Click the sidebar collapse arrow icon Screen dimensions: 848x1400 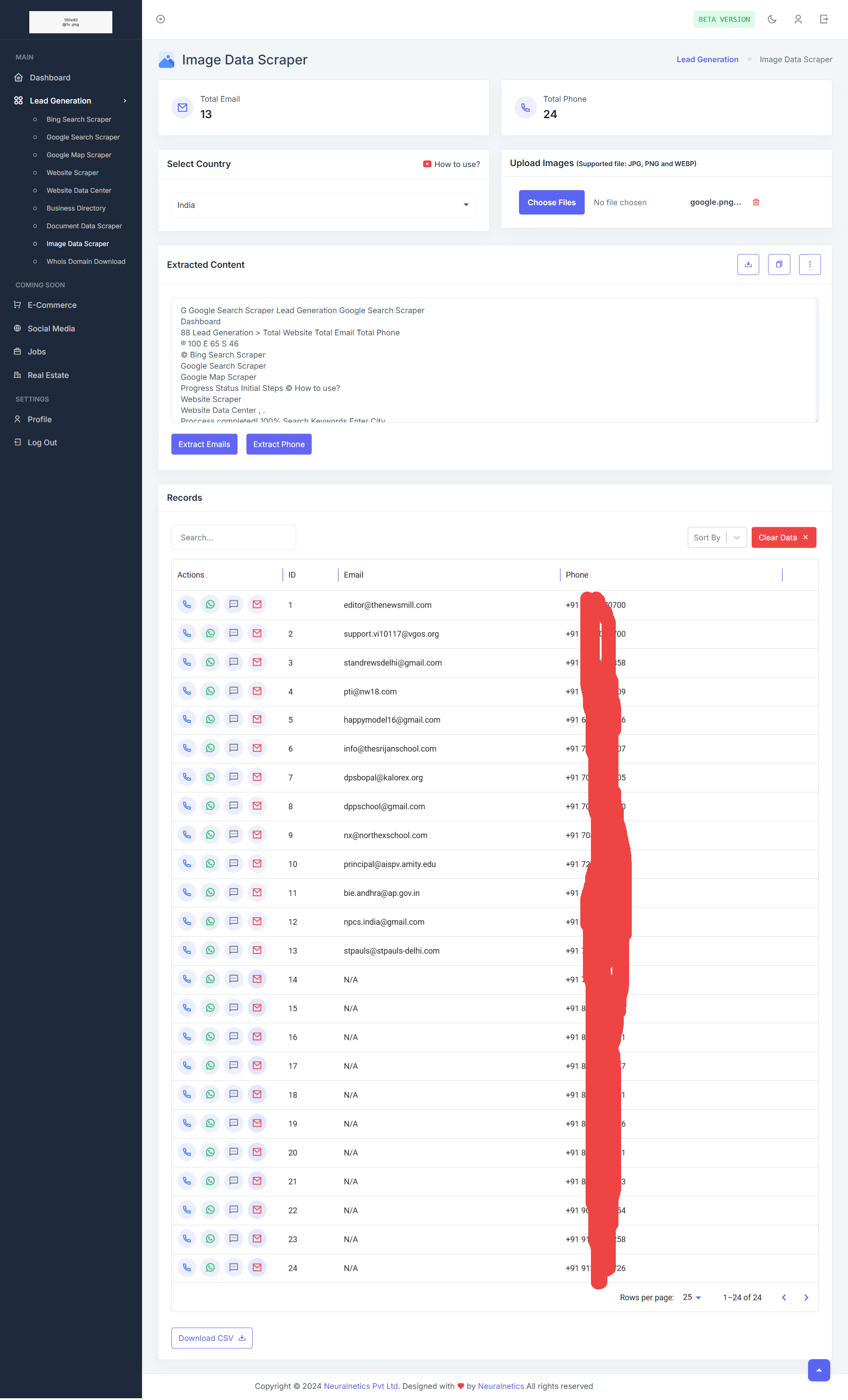coord(161,19)
